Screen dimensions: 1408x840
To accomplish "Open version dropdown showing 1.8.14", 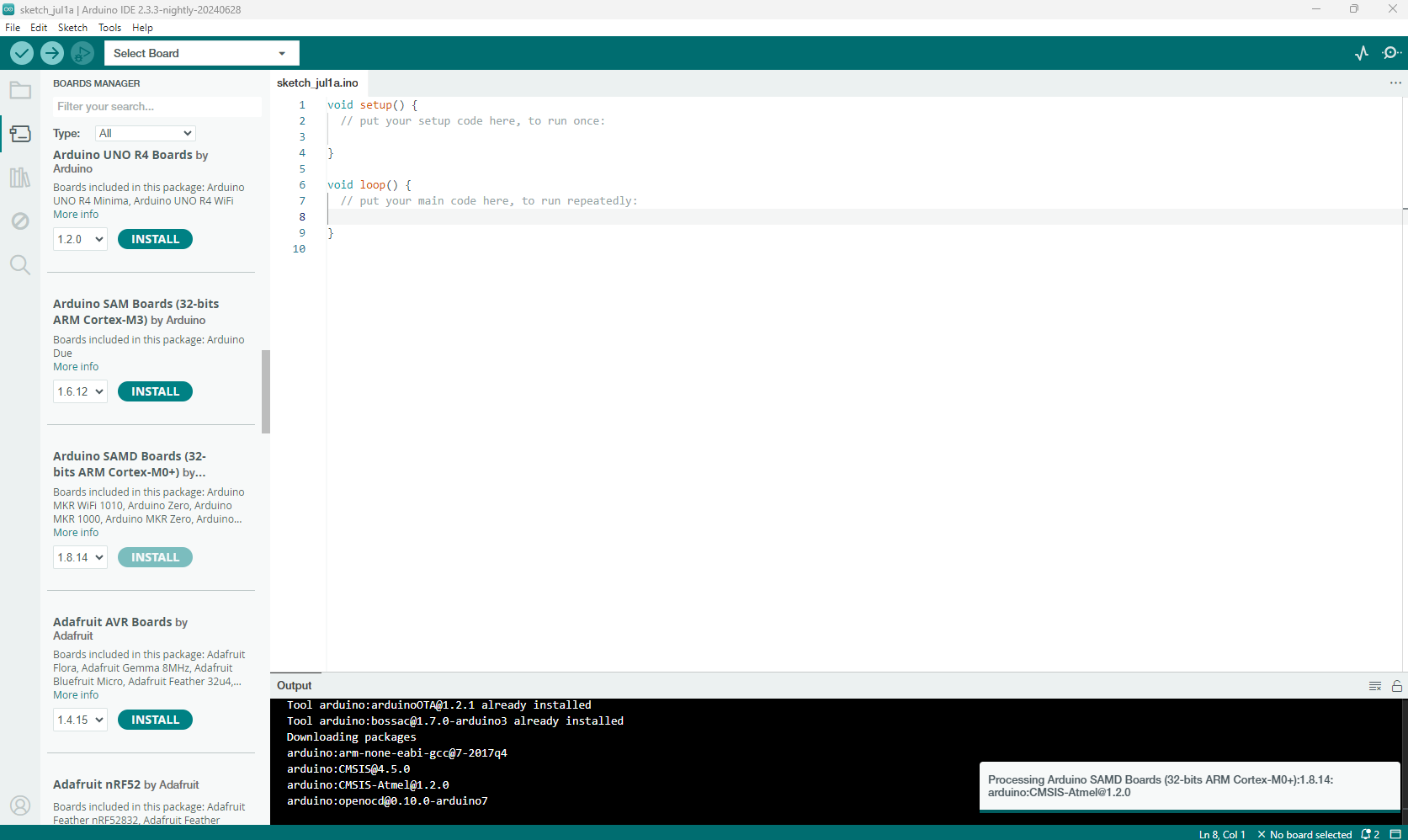I will [x=81, y=557].
